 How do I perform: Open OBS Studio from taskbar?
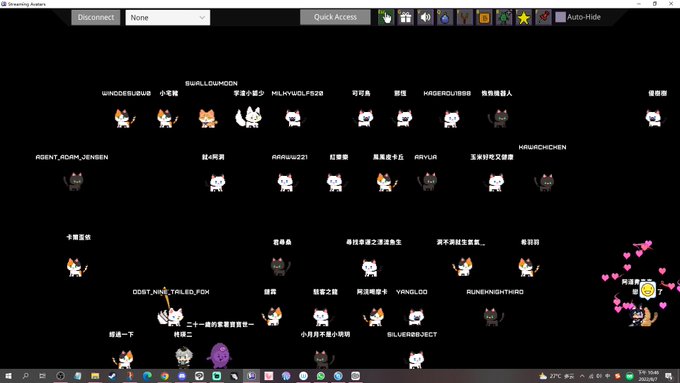coord(60,376)
